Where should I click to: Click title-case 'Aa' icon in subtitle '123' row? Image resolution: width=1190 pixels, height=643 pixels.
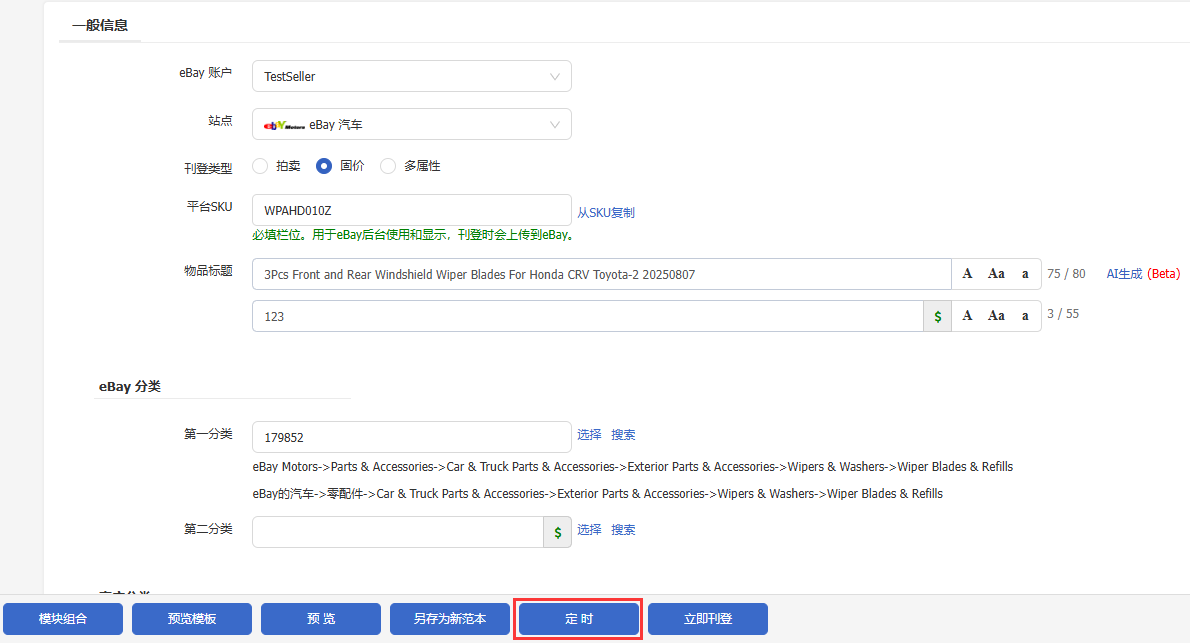[x=996, y=316]
